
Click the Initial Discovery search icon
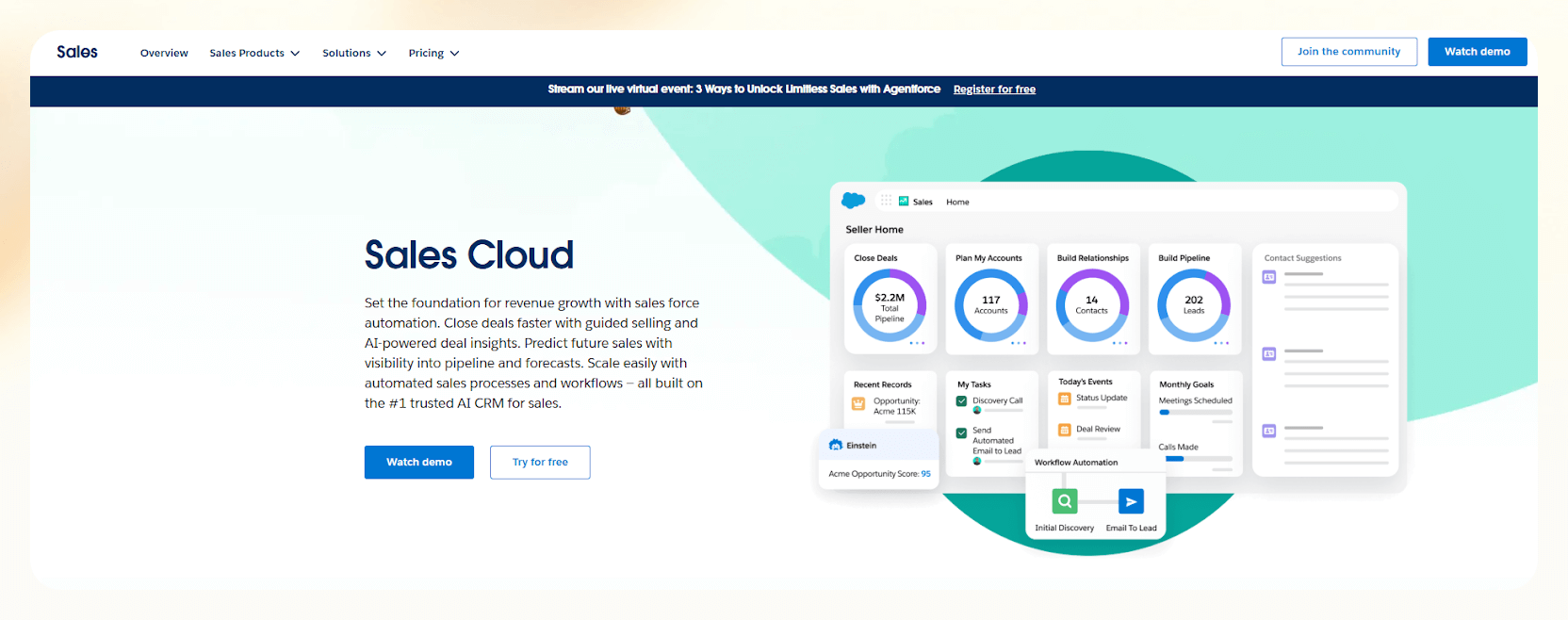pyautogui.click(x=1065, y=501)
